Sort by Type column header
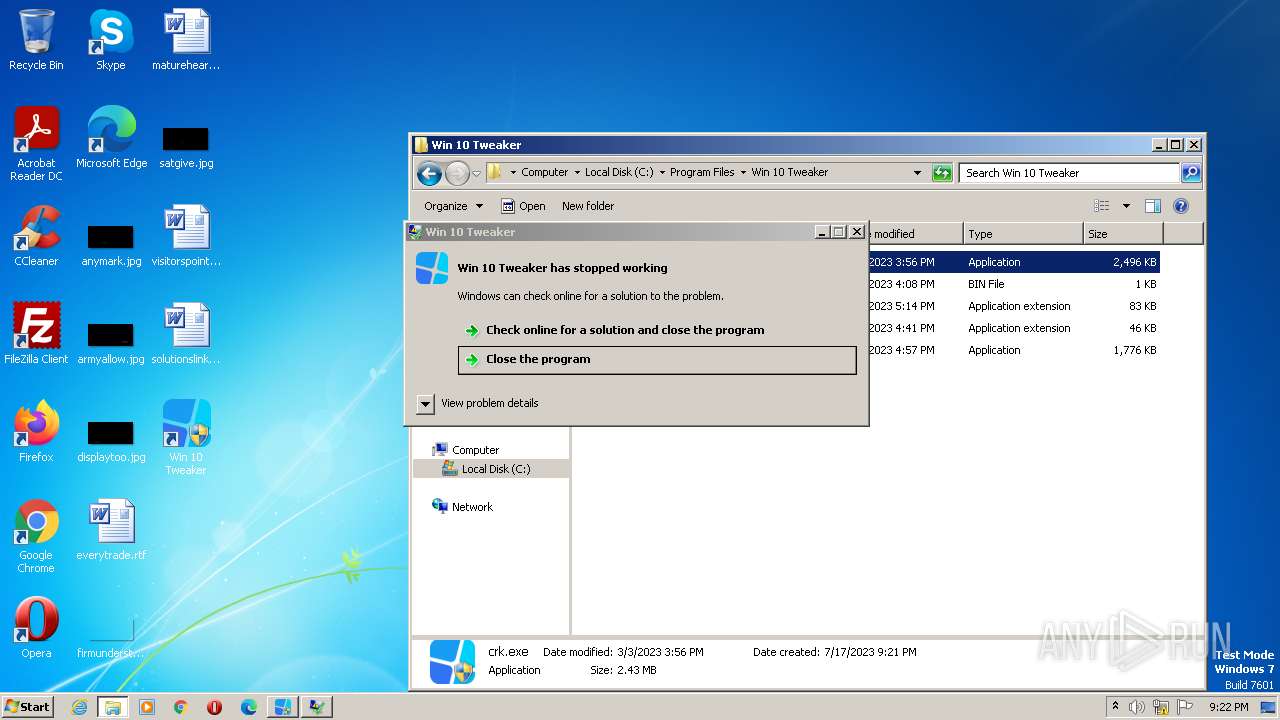Image resolution: width=1280 pixels, height=720 pixels. click(x=1023, y=234)
